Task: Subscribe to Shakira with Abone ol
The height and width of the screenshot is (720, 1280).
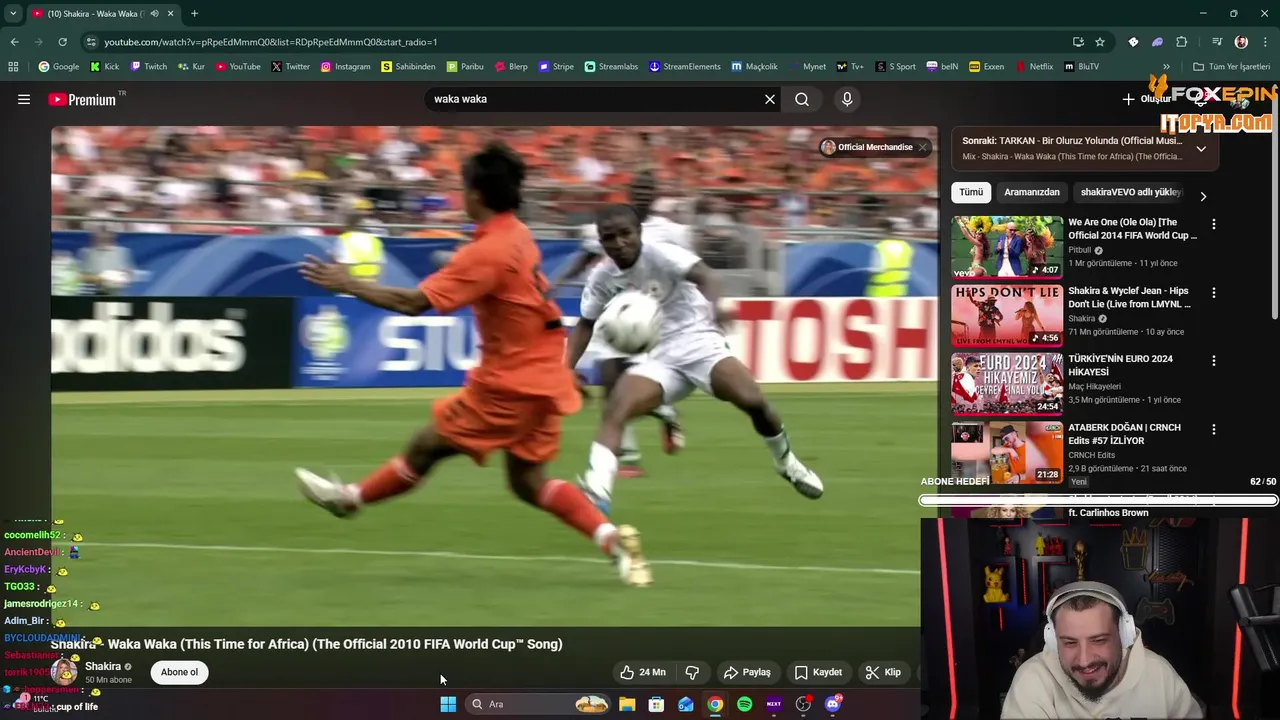Action: pos(180,672)
